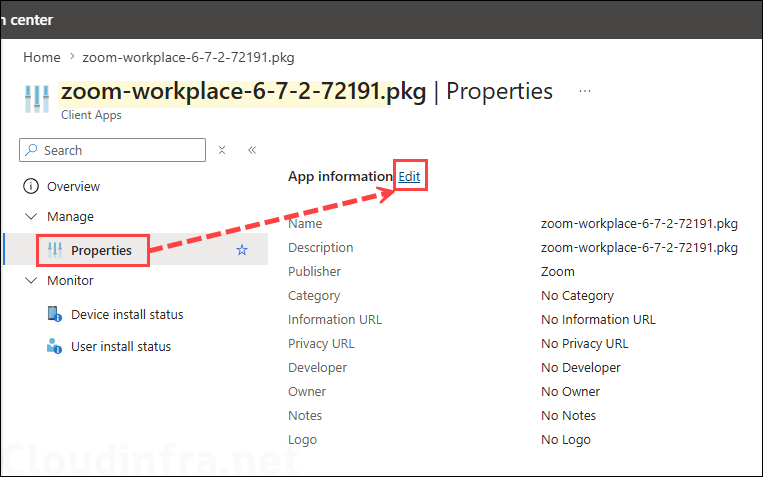Click the No Notes value
Viewport: 763px width, 477px height.
[x=568, y=416]
